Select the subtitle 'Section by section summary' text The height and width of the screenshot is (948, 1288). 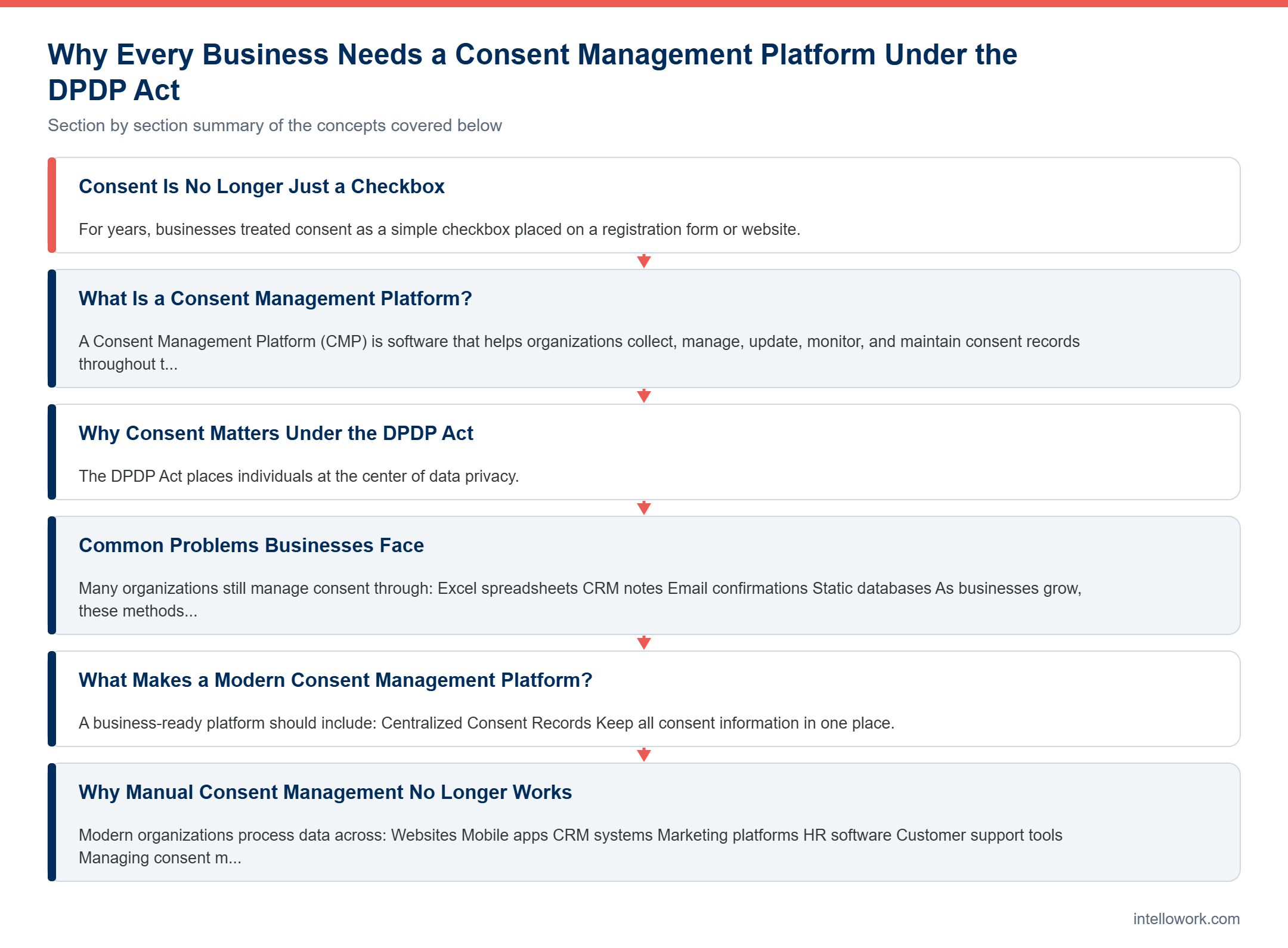coord(275,125)
